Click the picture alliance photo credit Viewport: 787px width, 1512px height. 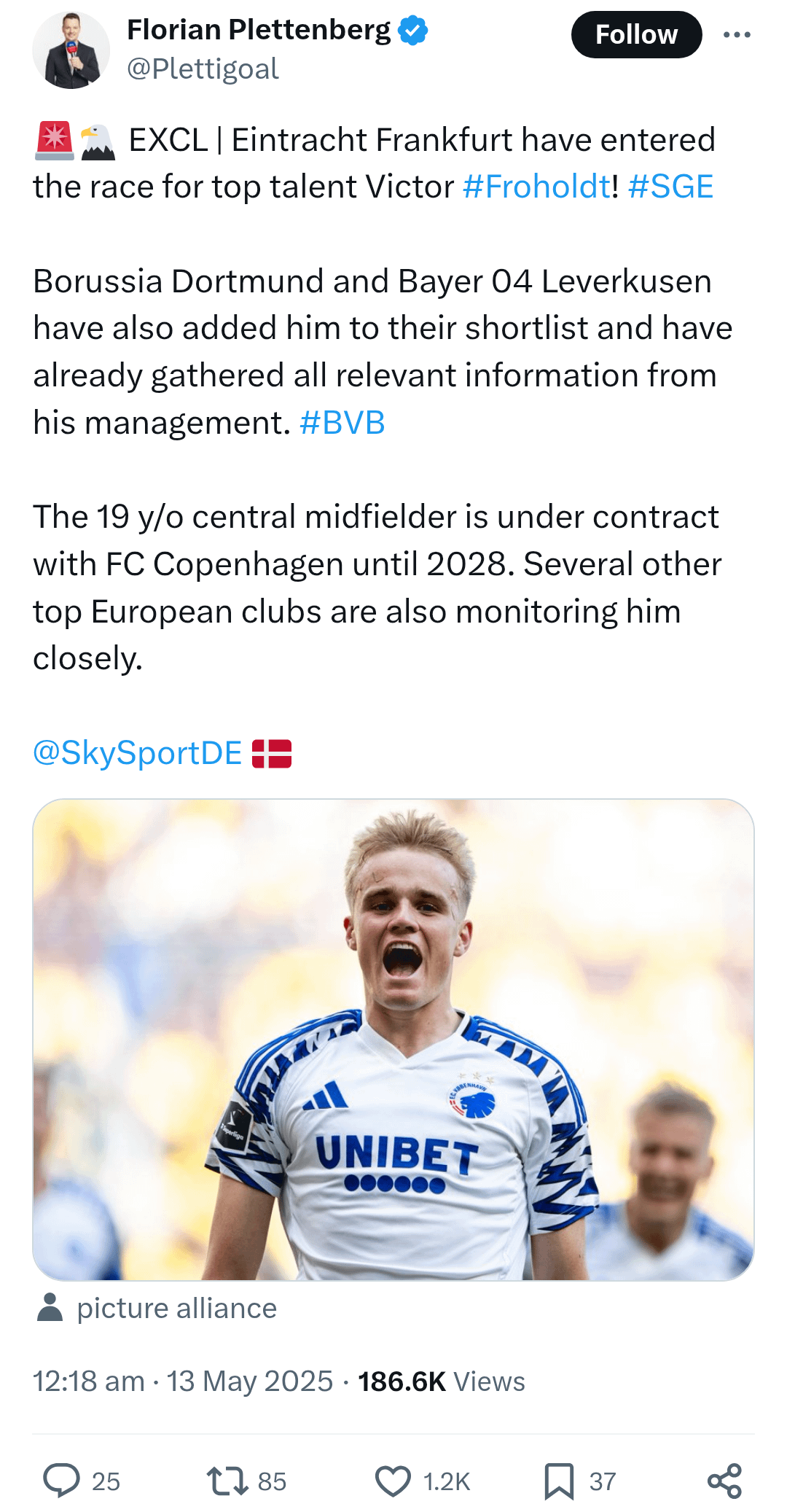click(x=177, y=1309)
